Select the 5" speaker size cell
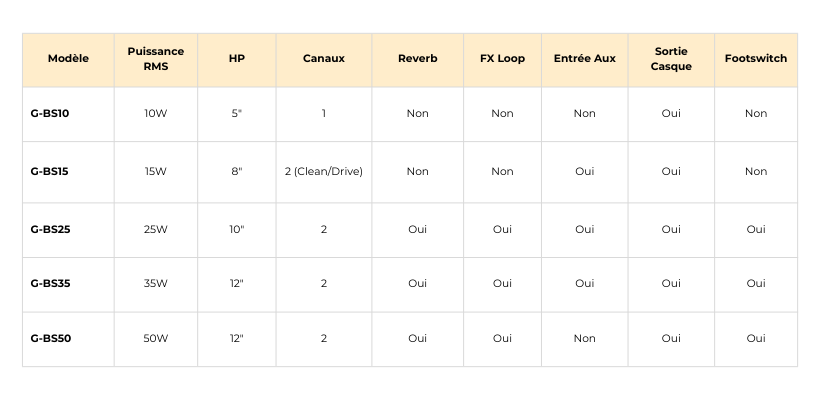The image size is (816, 400). pos(237,113)
